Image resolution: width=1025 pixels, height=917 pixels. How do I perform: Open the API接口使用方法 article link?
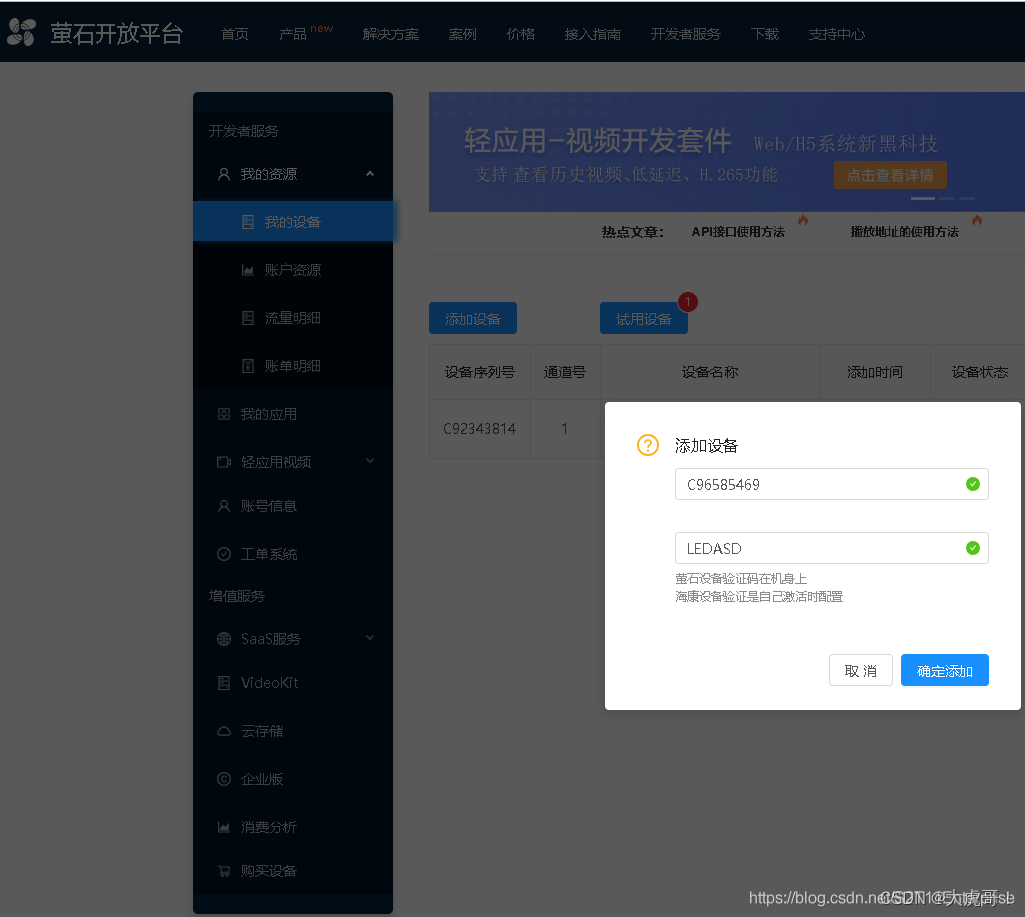(741, 229)
